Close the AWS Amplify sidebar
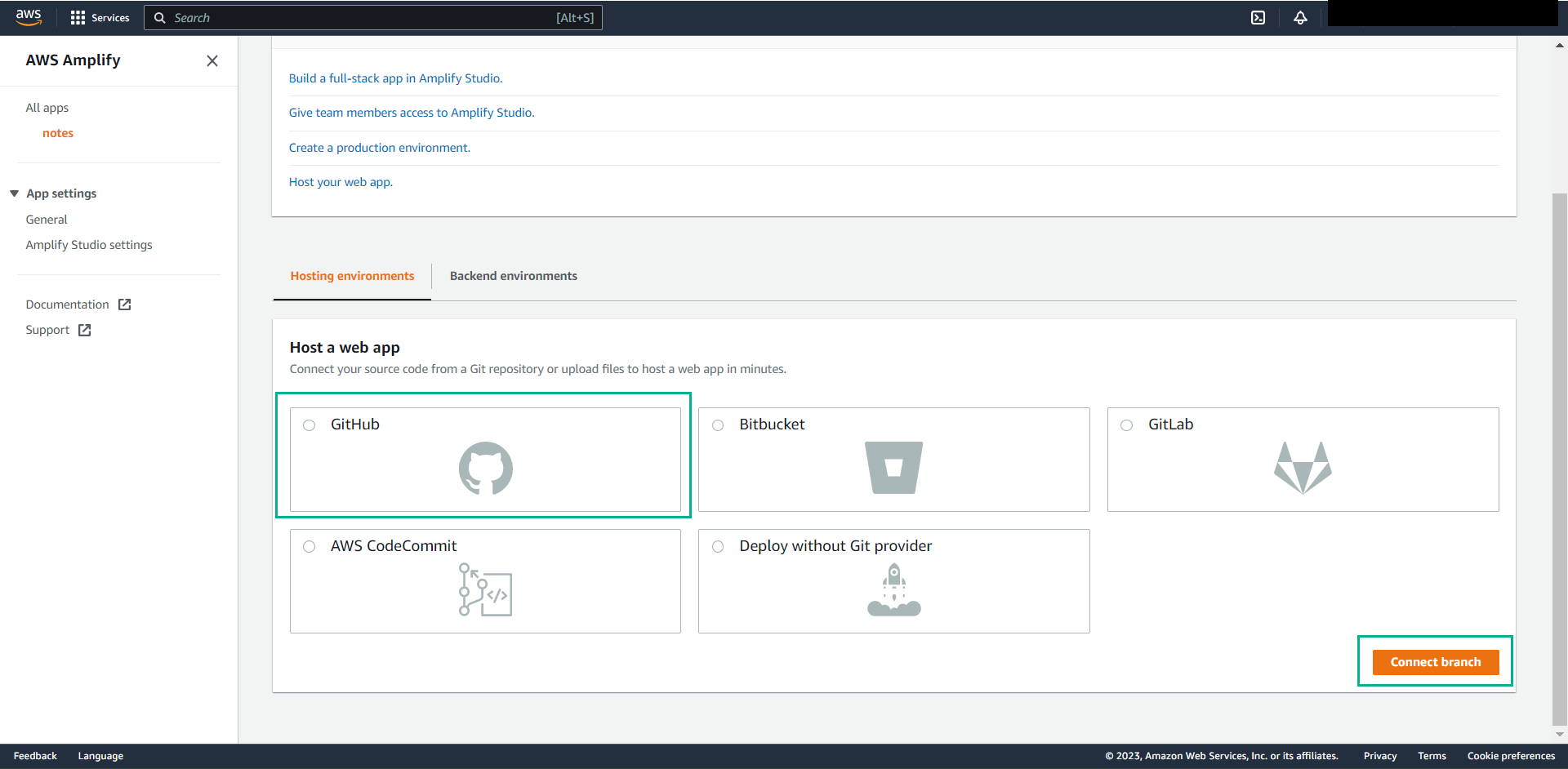1568x769 pixels. (212, 60)
